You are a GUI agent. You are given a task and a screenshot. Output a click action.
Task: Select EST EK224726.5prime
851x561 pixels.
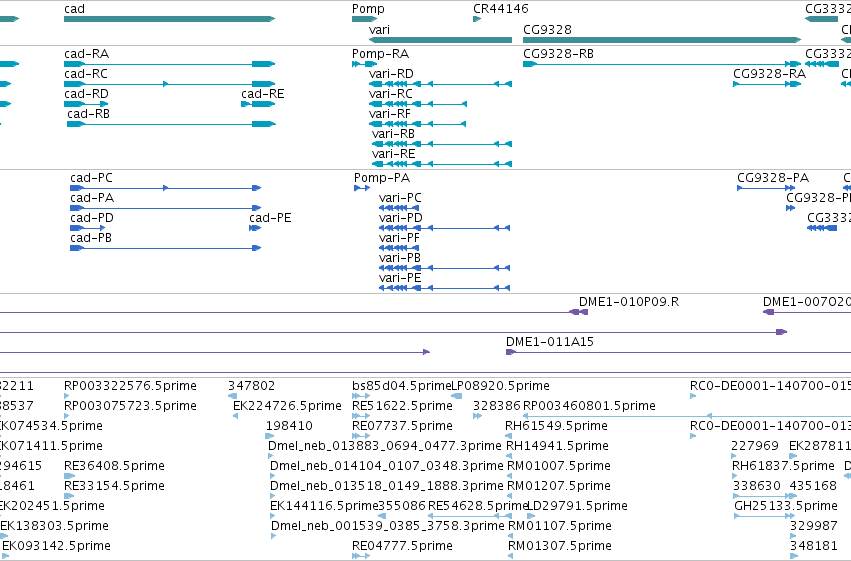click(x=236, y=416)
